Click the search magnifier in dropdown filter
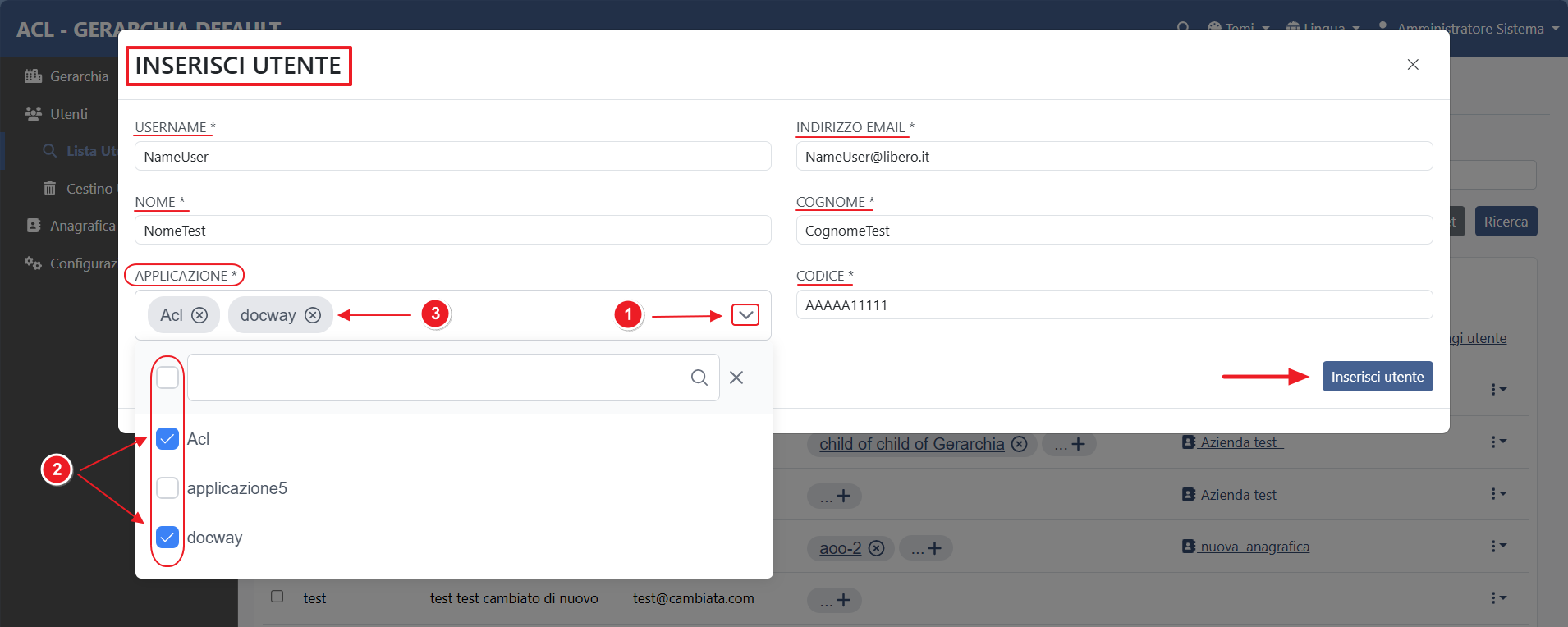The width and height of the screenshot is (1568, 627). (x=699, y=378)
